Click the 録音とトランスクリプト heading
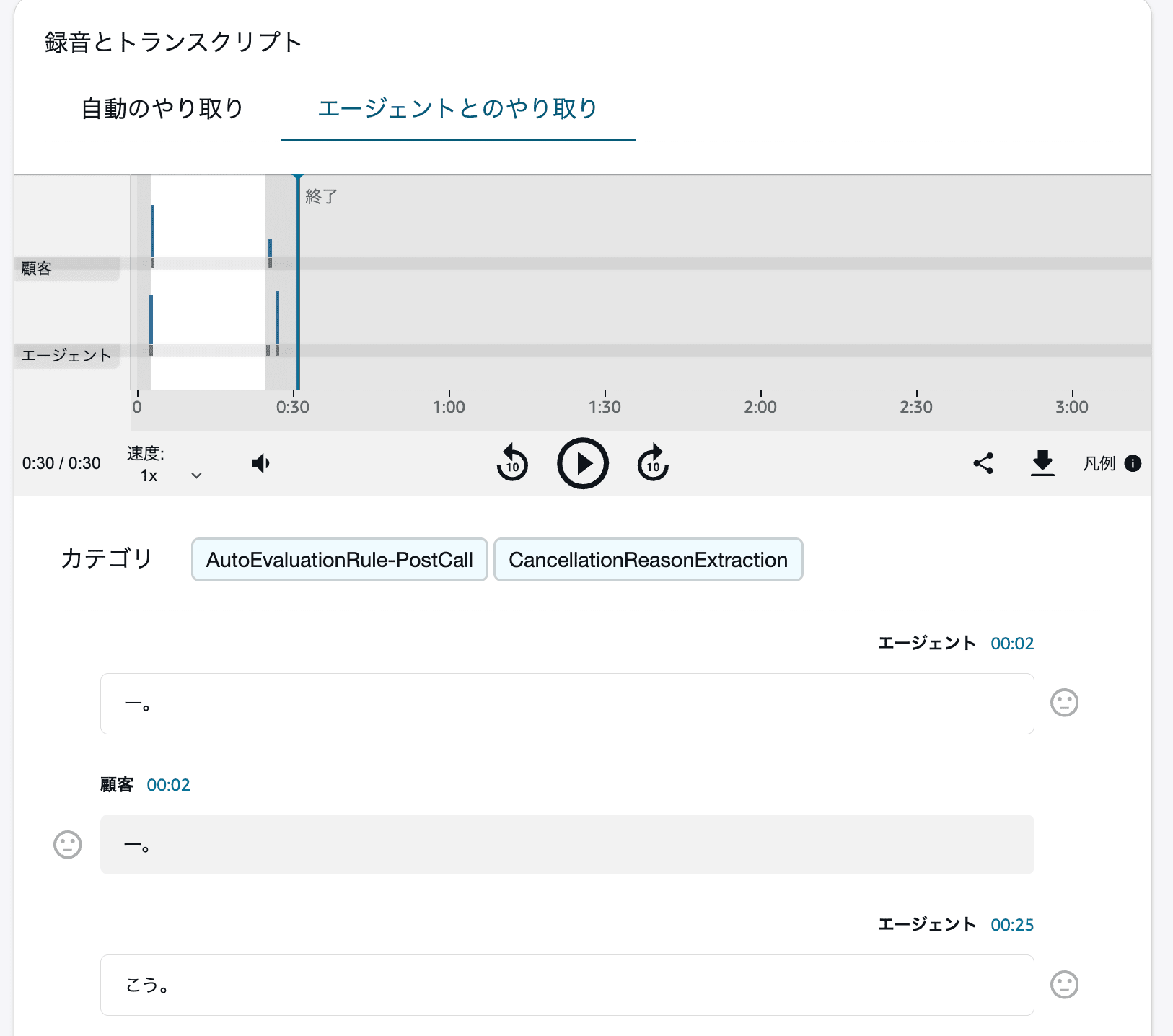 pos(173,42)
